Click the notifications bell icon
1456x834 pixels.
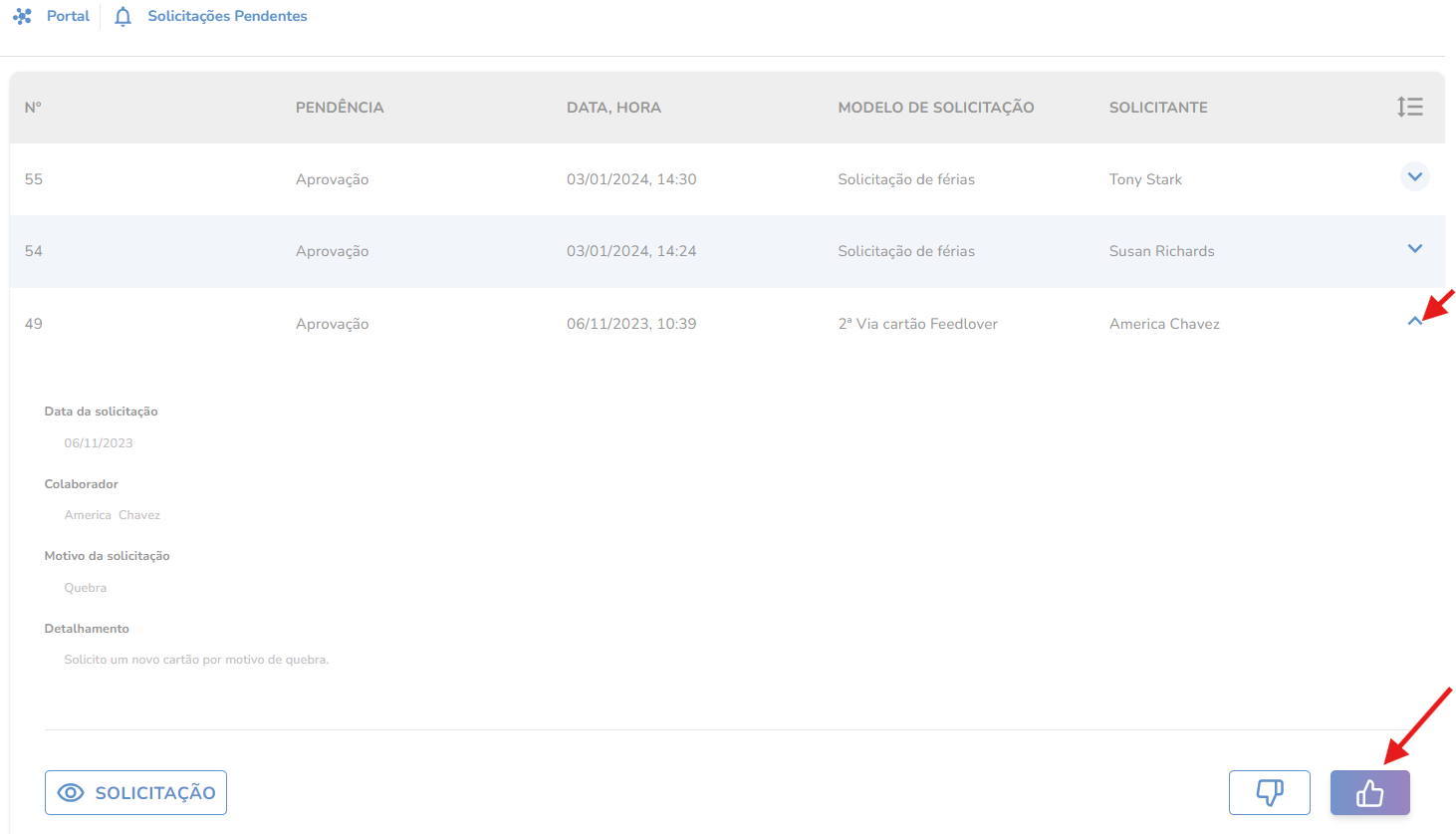pyautogui.click(x=122, y=17)
